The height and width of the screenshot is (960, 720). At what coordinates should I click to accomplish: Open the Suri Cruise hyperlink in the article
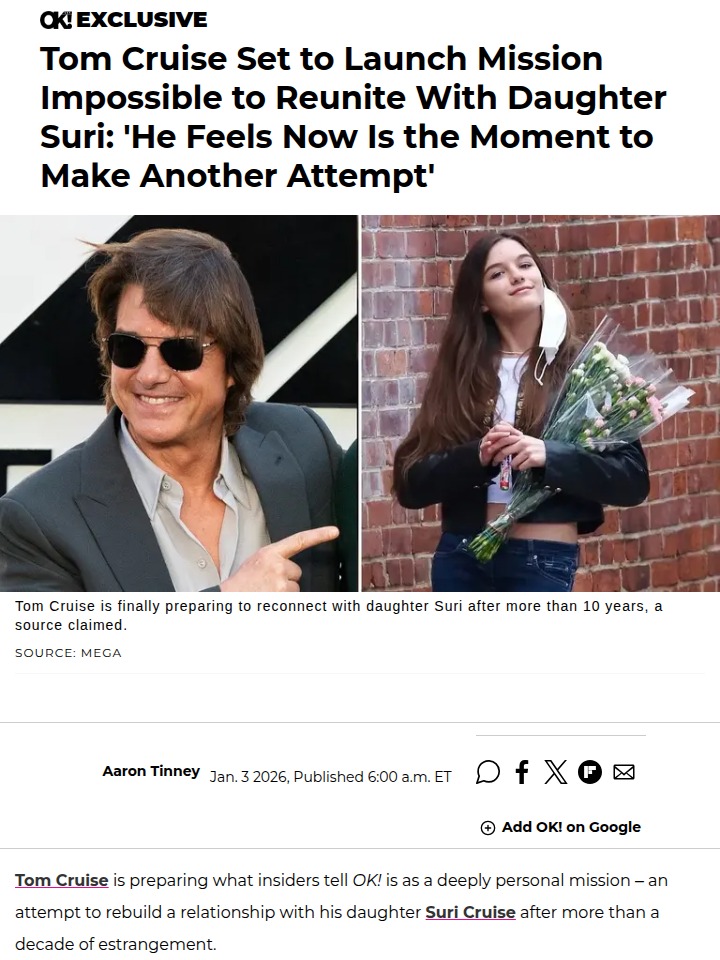tap(470, 912)
